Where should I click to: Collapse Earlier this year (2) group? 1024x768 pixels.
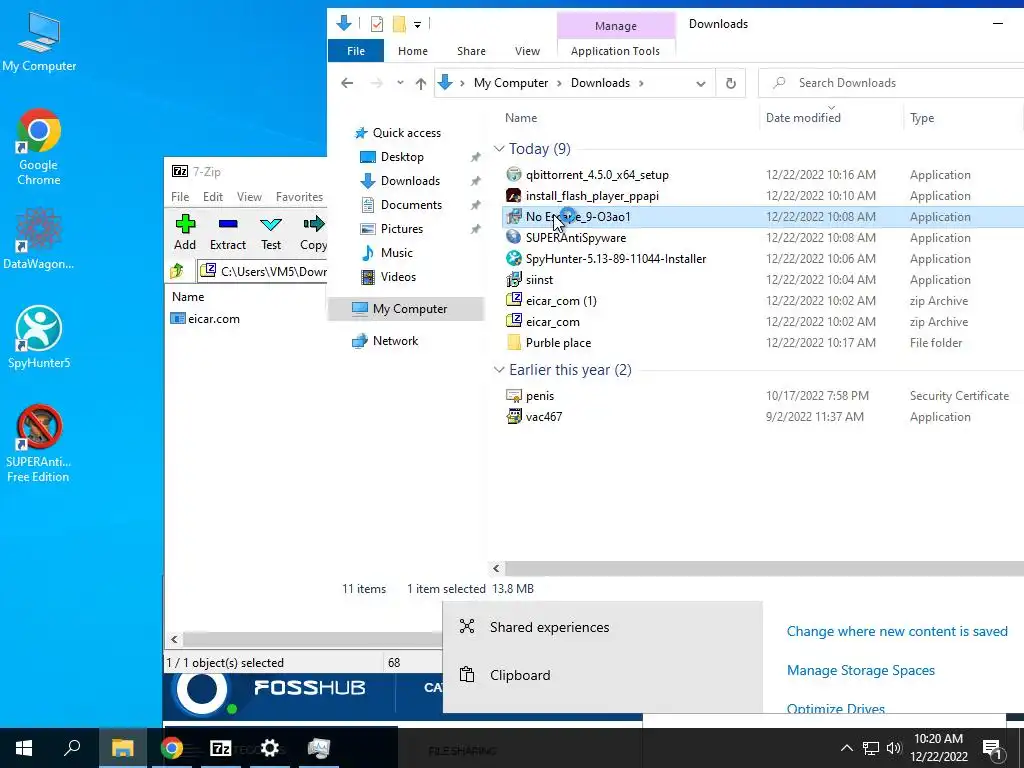click(500, 370)
